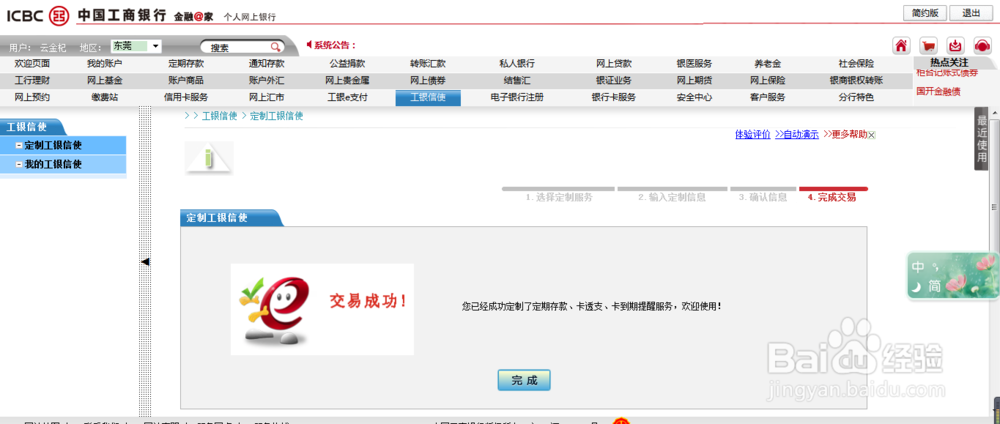This screenshot has width=1000, height=424.
Task: Open the 通知存款 menu
Action: coord(267,64)
